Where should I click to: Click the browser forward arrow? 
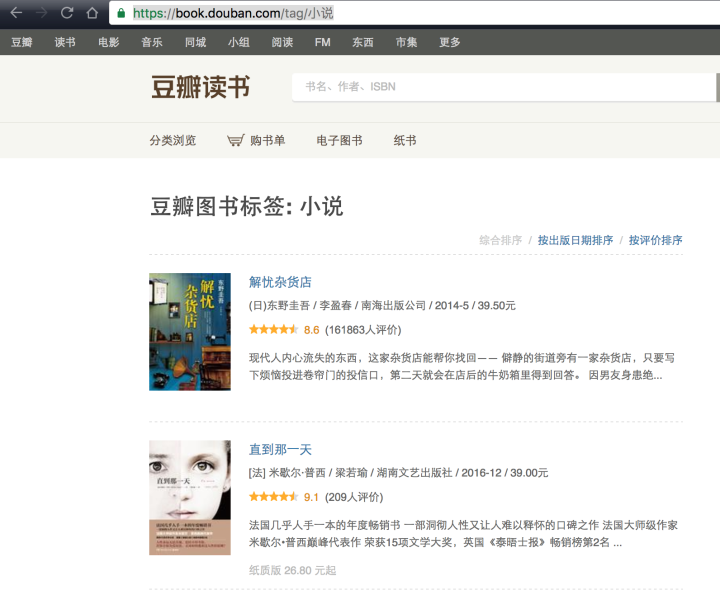point(41,13)
